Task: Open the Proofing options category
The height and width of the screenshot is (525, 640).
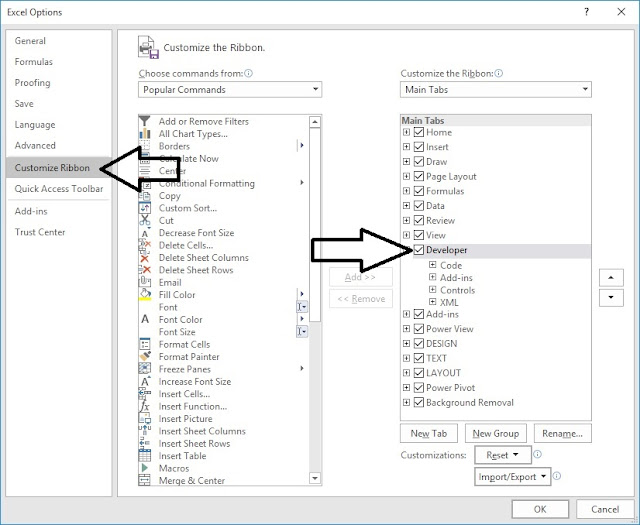Action: 59,82
